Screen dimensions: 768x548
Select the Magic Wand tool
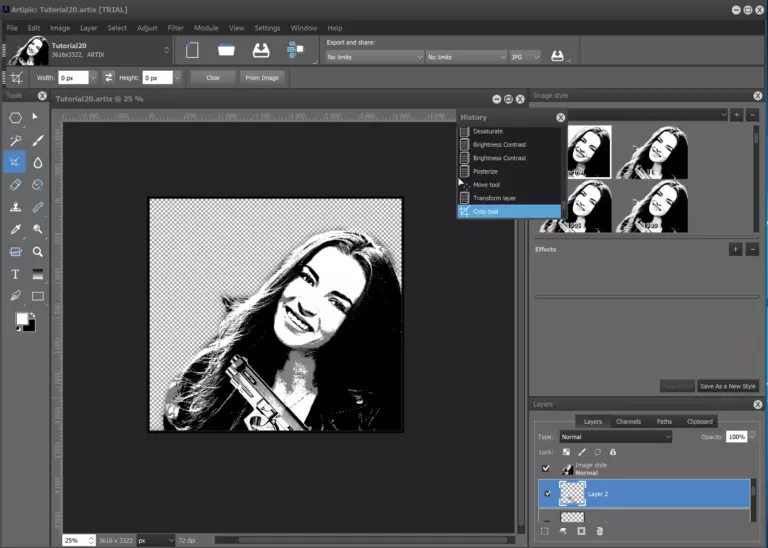click(x=16, y=140)
